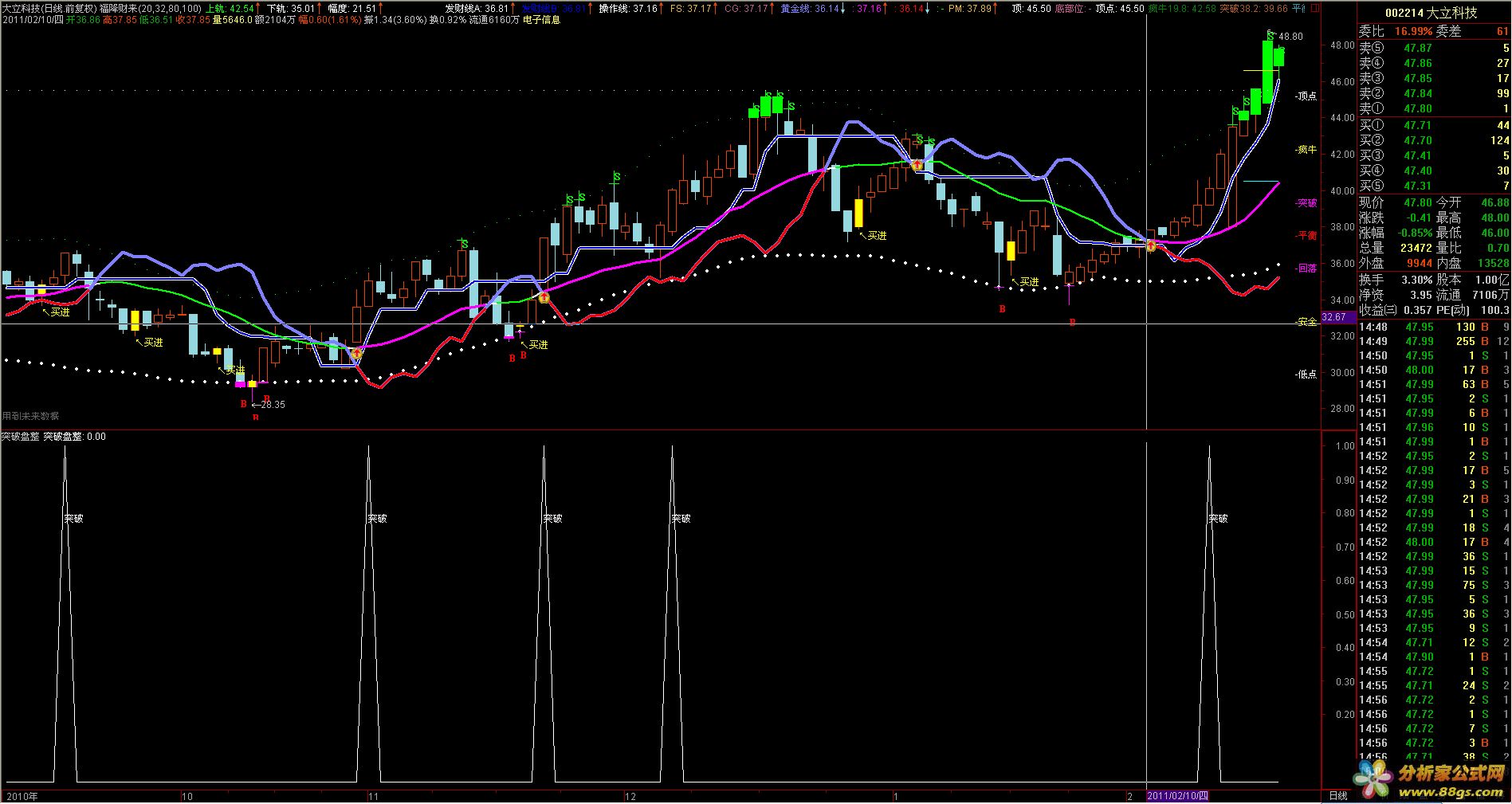Click the gold coin marker on the crosshair line

click(1151, 246)
